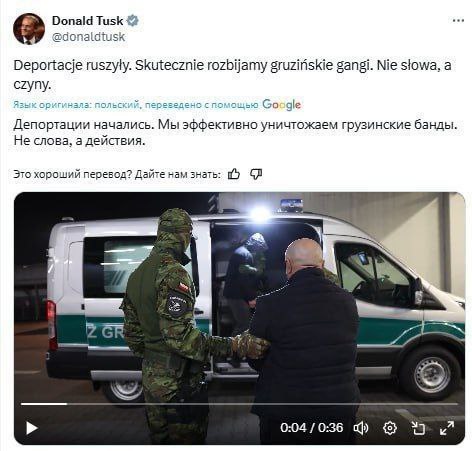Click 'Это хороший перевод?' feedback prompt
The image size is (472, 451).
pos(73,174)
